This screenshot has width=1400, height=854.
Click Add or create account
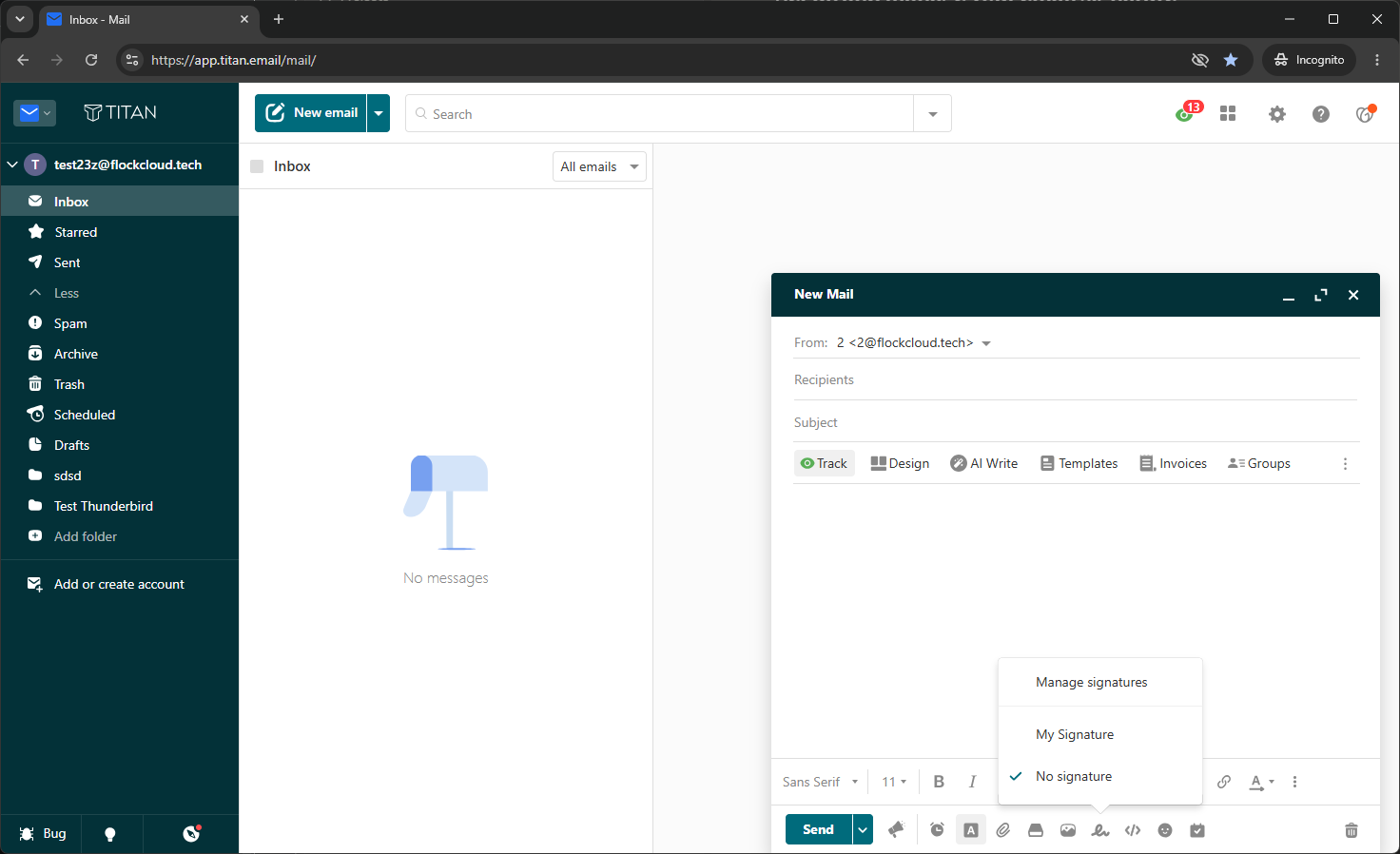119,584
